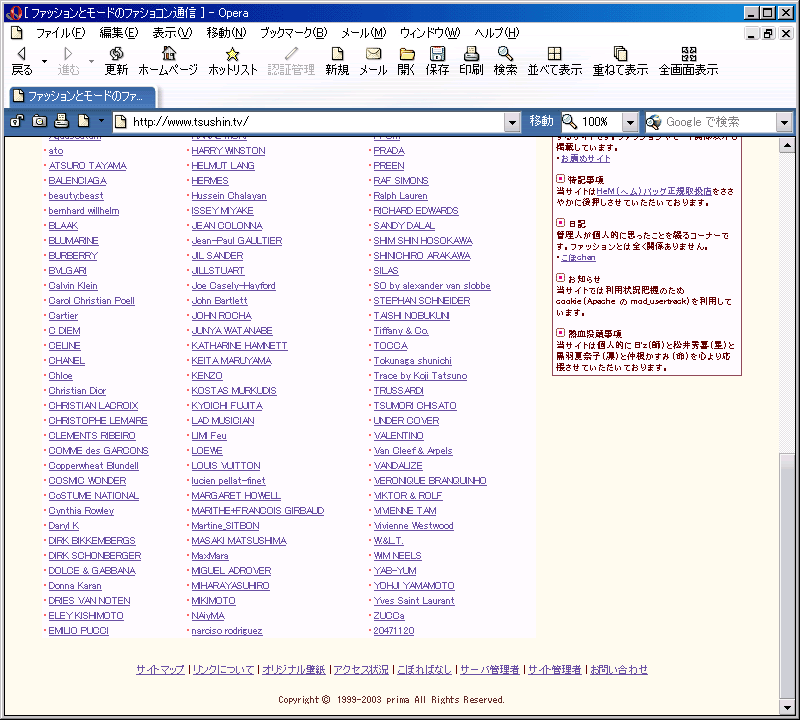Select the ファッションとモードのファ... page tab
This screenshot has height=720, width=800.
tap(83, 96)
